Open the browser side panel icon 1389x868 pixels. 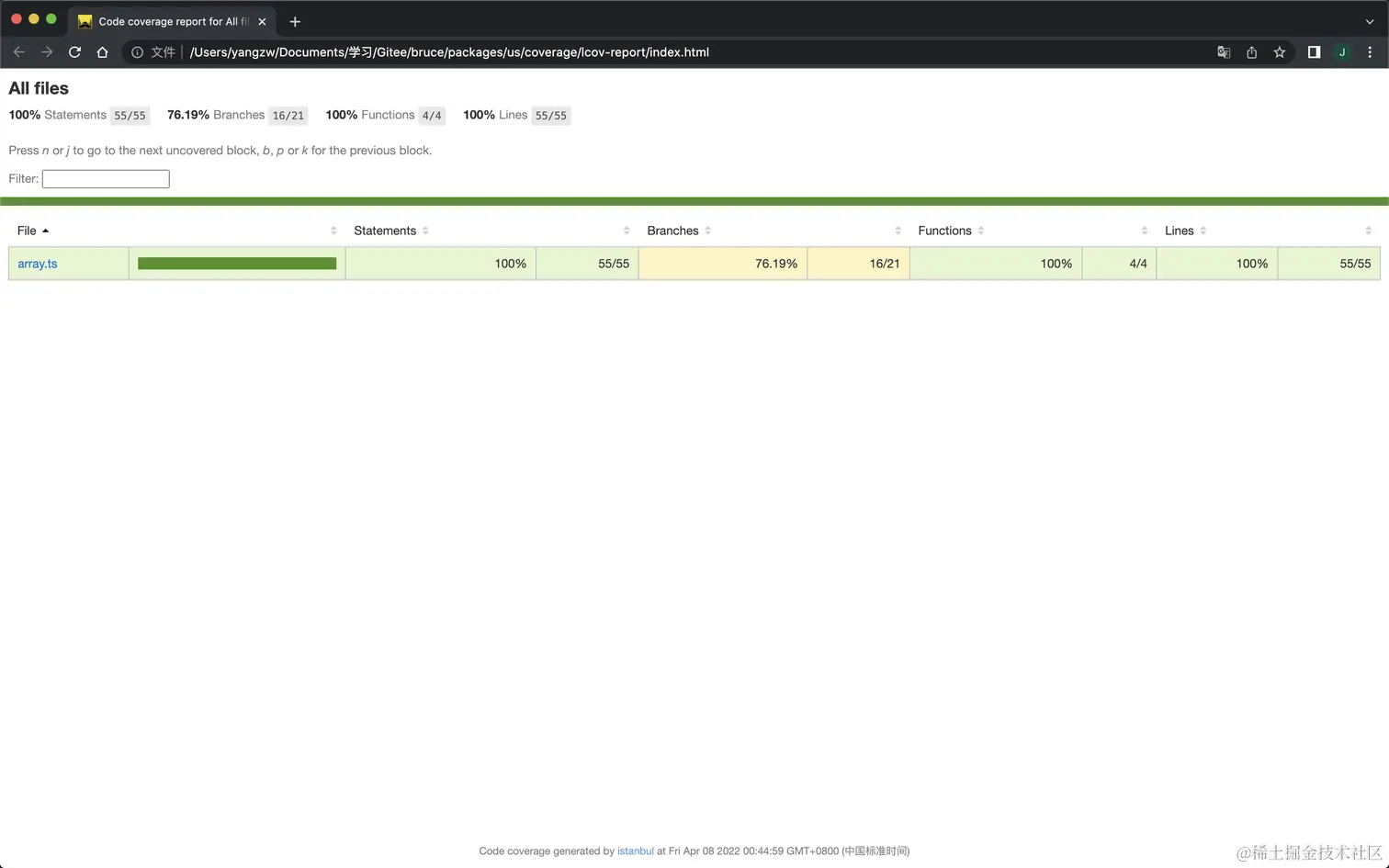[1314, 52]
